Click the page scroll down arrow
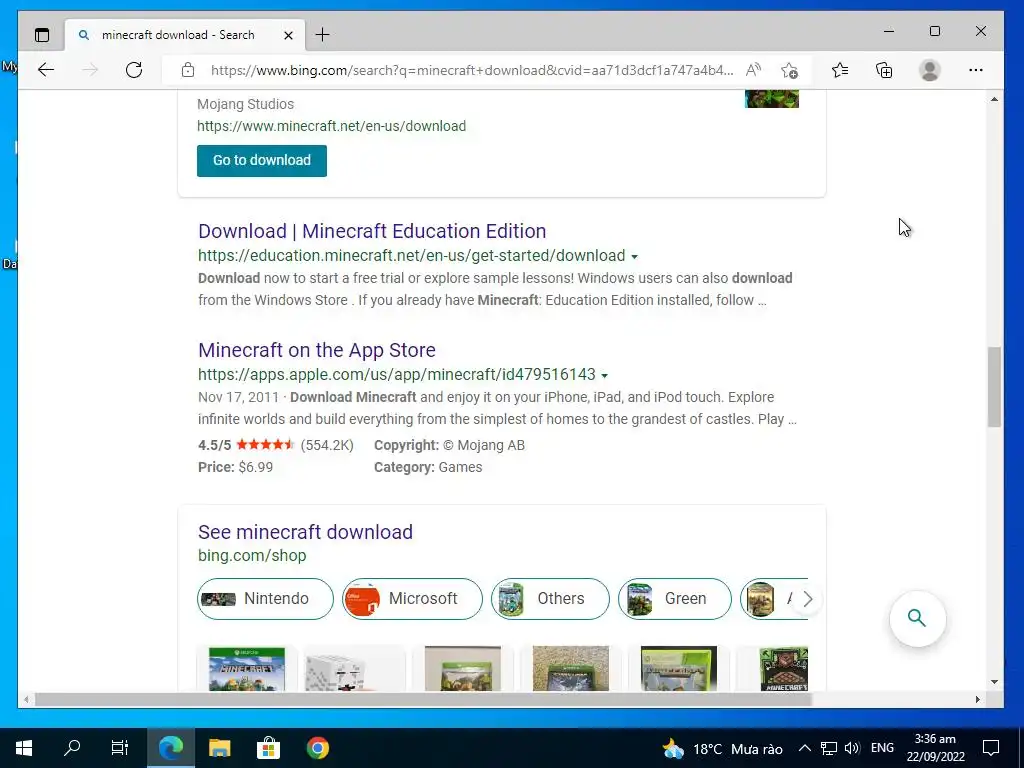The image size is (1024, 768). pos(994,682)
